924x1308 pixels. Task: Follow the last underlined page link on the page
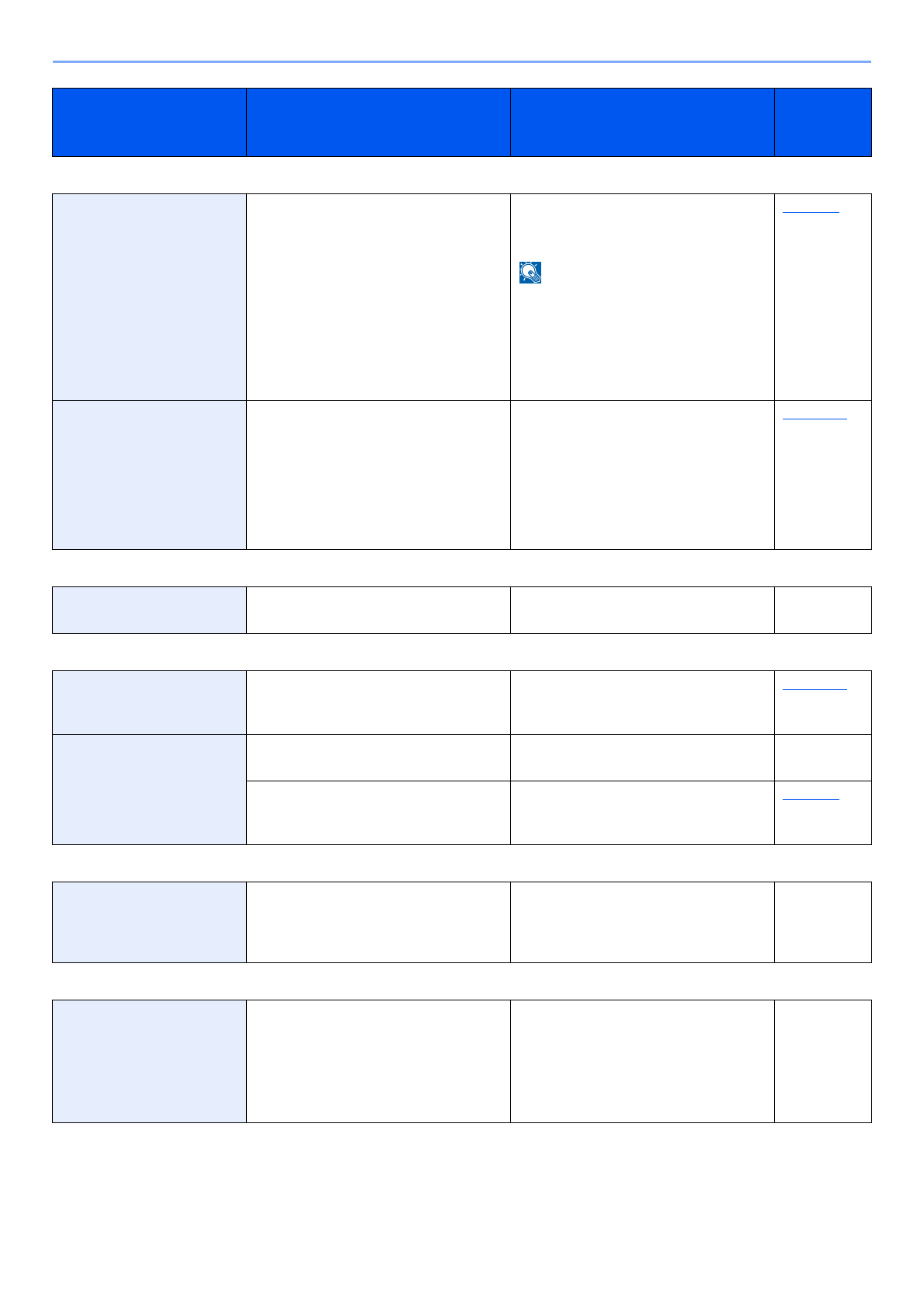coord(811,798)
